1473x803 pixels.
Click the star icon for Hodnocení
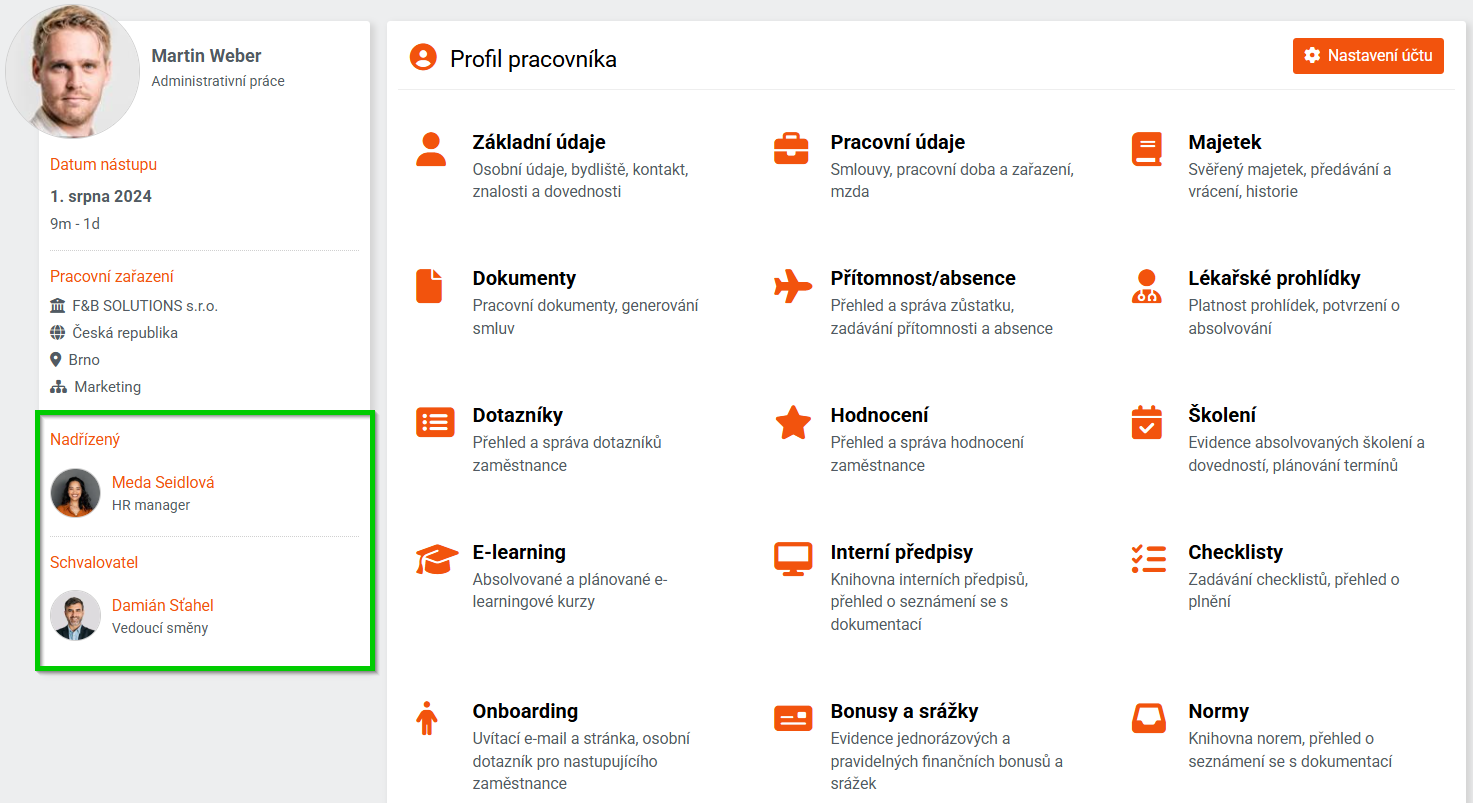(793, 422)
